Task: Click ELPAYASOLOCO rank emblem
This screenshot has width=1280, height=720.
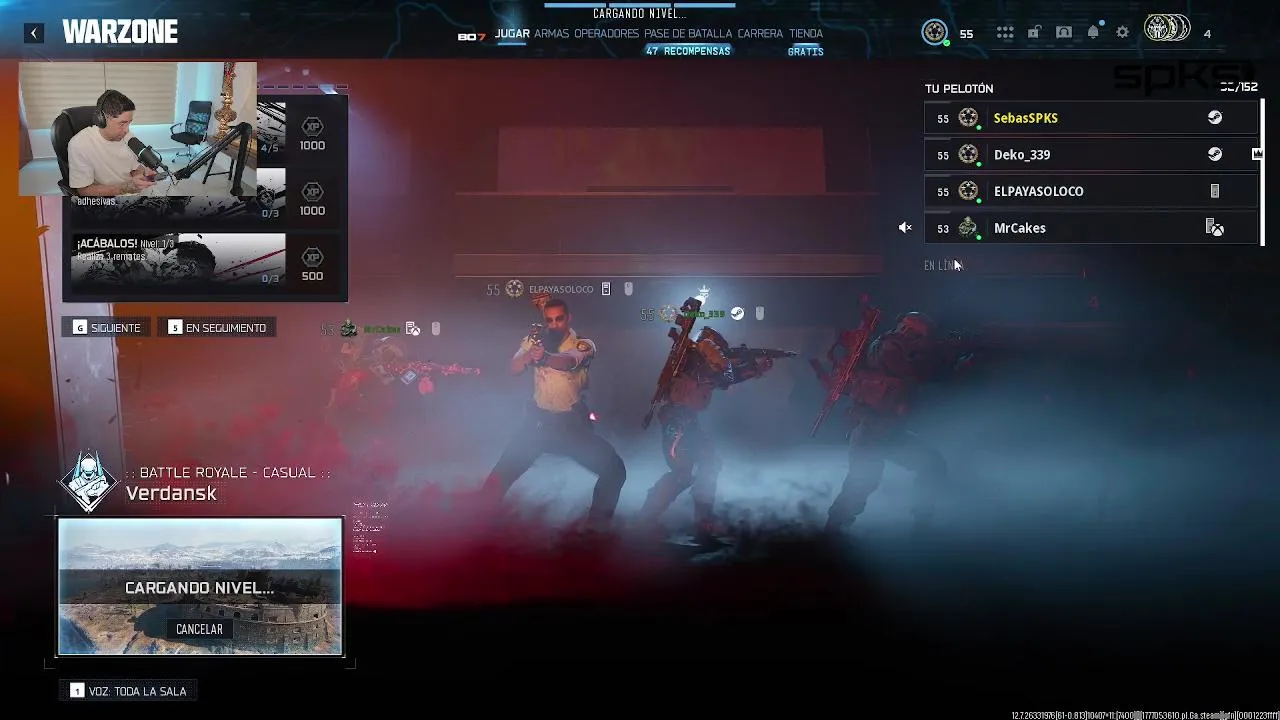Action: click(x=968, y=191)
